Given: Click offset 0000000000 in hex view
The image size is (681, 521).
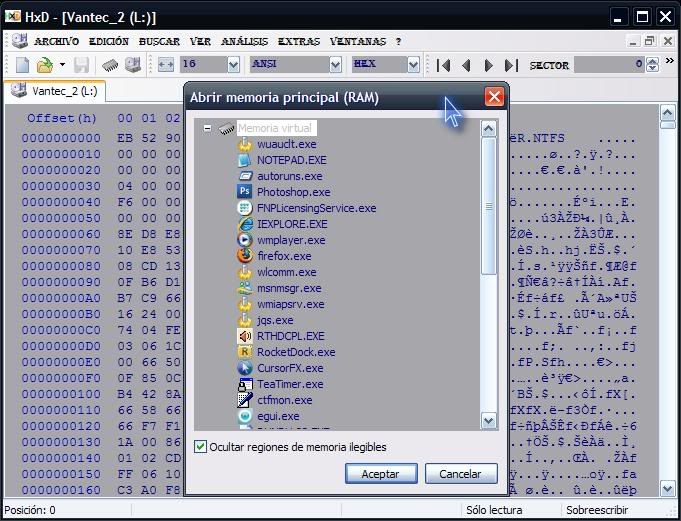Looking at the screenshot, I should [61, 138].
